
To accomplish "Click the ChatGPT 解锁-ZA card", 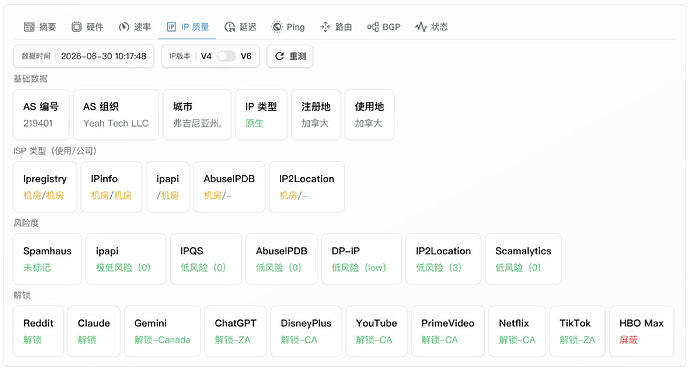I will point(235,331).
